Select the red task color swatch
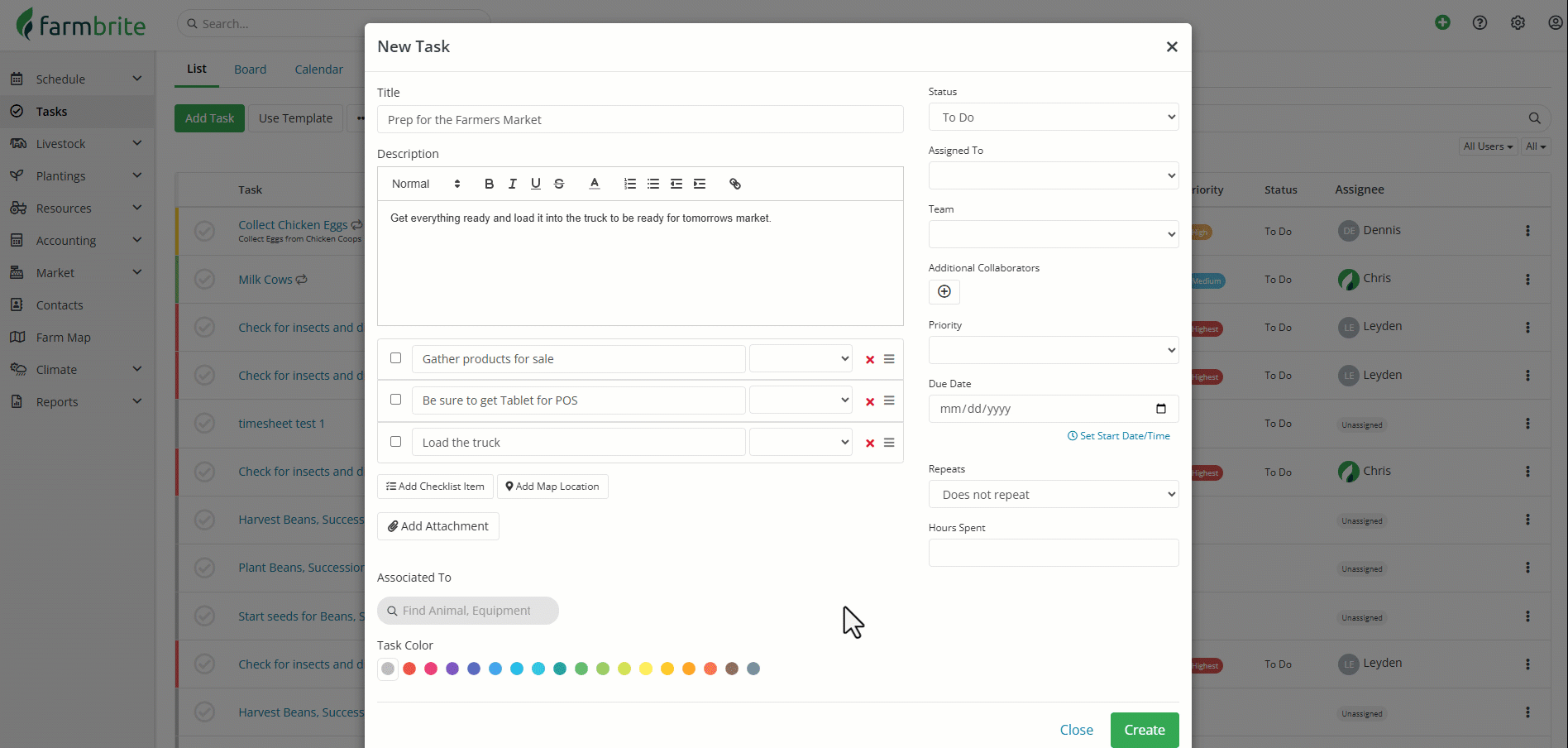Screen dimensions: 1568x748 409,669
